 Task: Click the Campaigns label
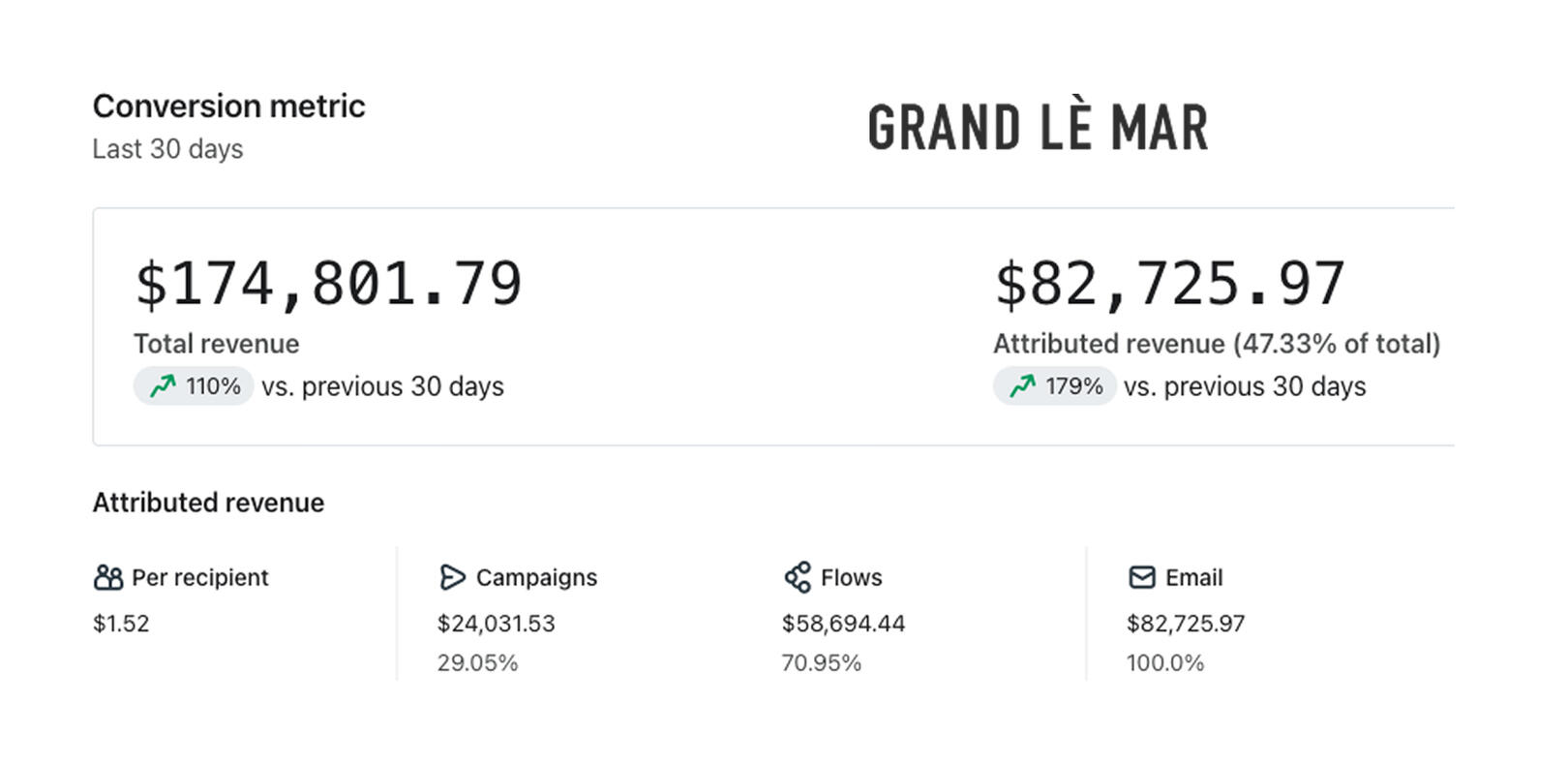coord(536,578)
